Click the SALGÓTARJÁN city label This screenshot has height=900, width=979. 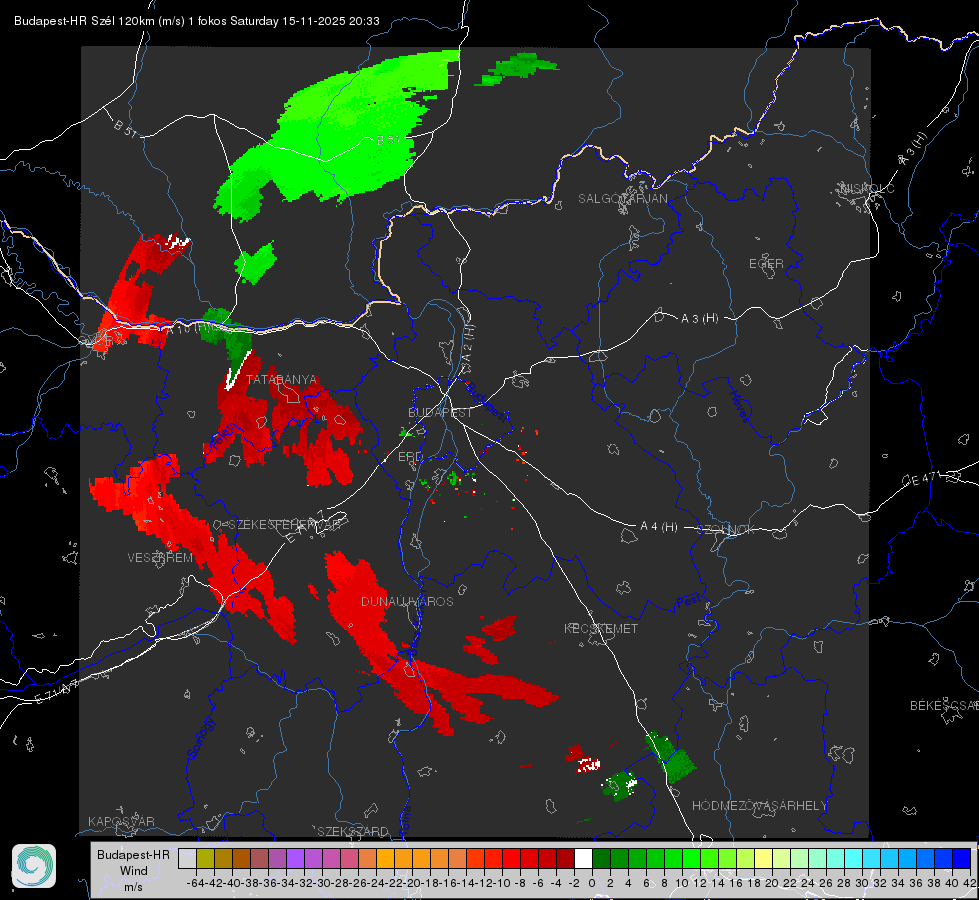[622, 199]
